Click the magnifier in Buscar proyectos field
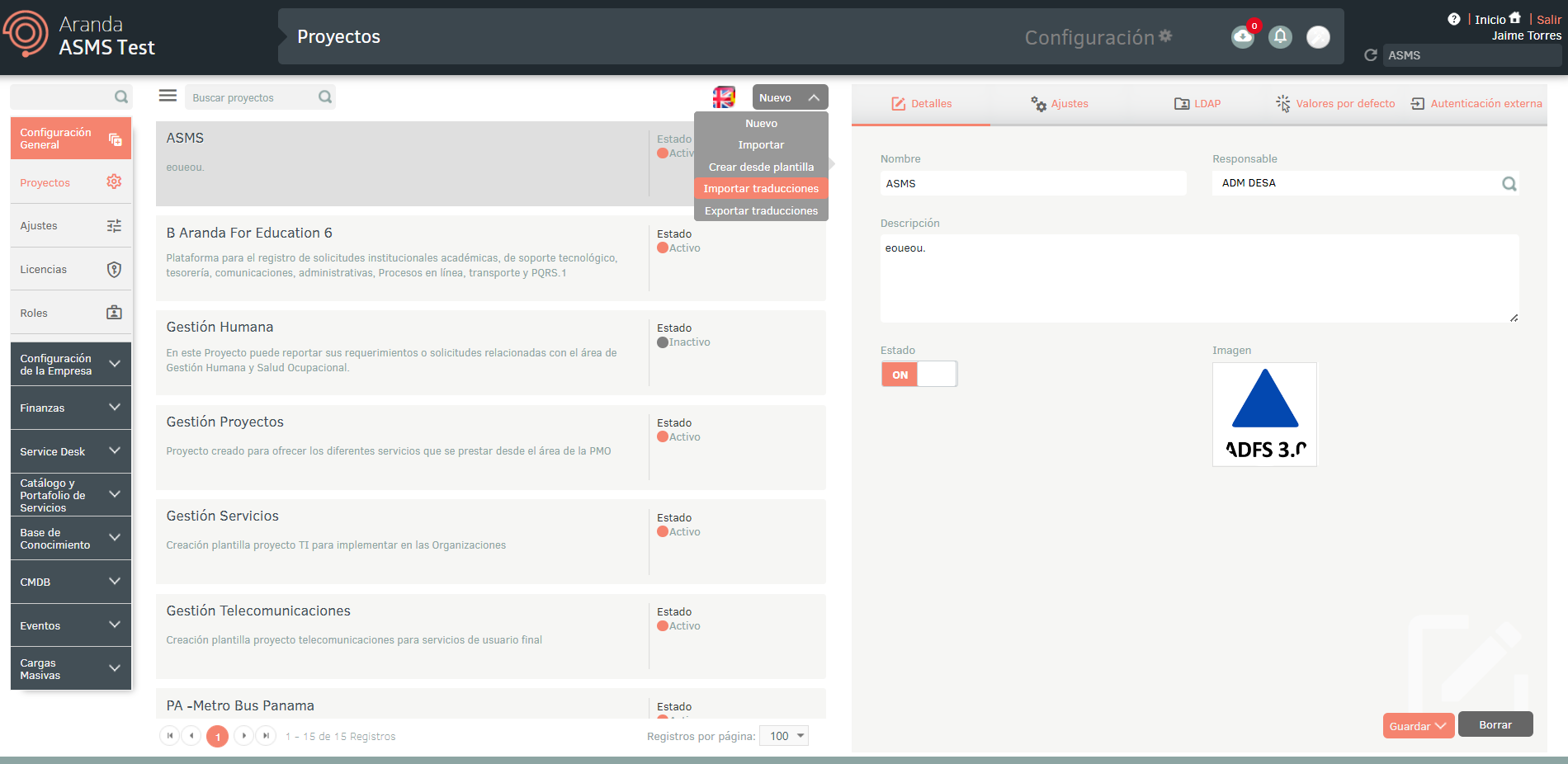 tap(325, 97)
